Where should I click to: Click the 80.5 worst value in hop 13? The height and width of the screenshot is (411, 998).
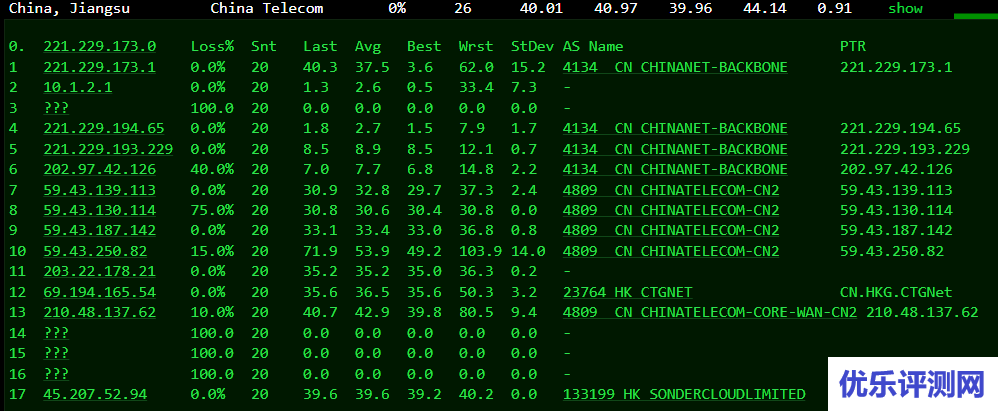point(476,312)
